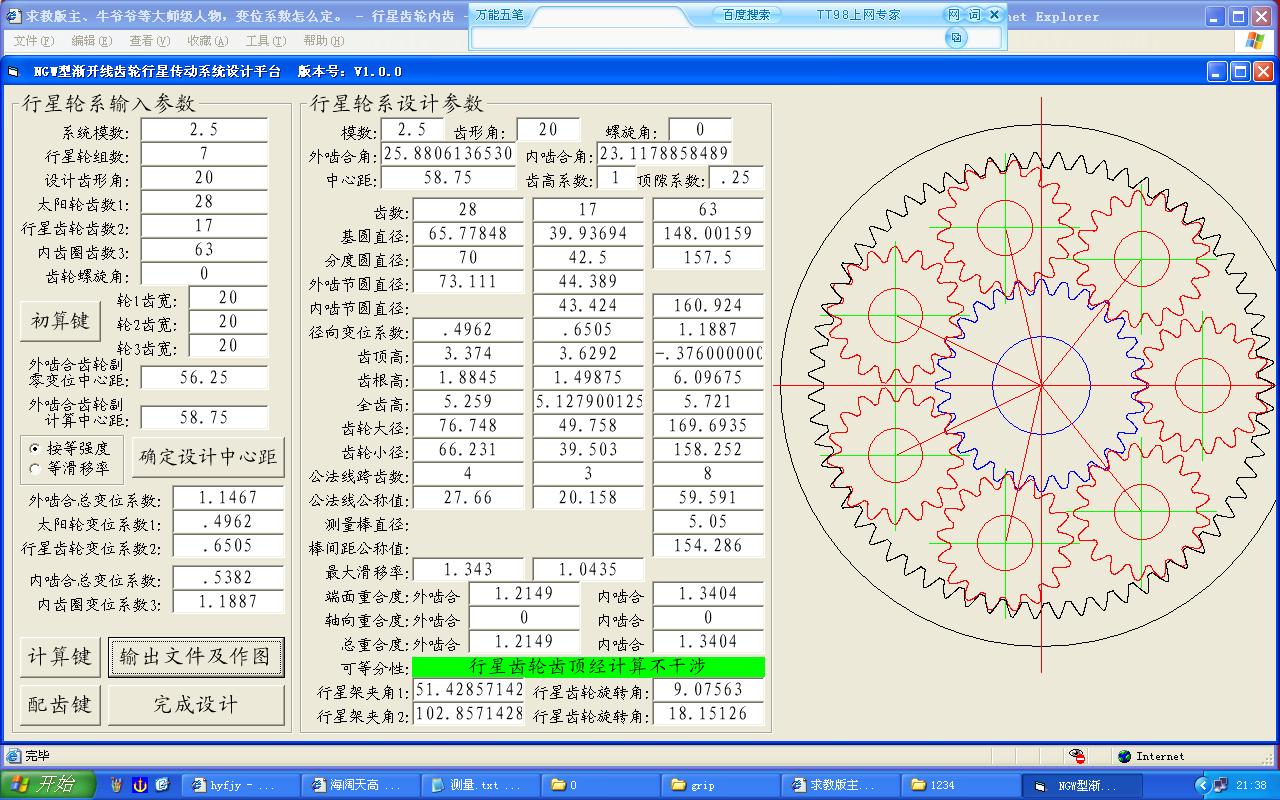Click the 确定设计中心距 button
Viewport: 1280px width, 800px height.
point(208,457)
